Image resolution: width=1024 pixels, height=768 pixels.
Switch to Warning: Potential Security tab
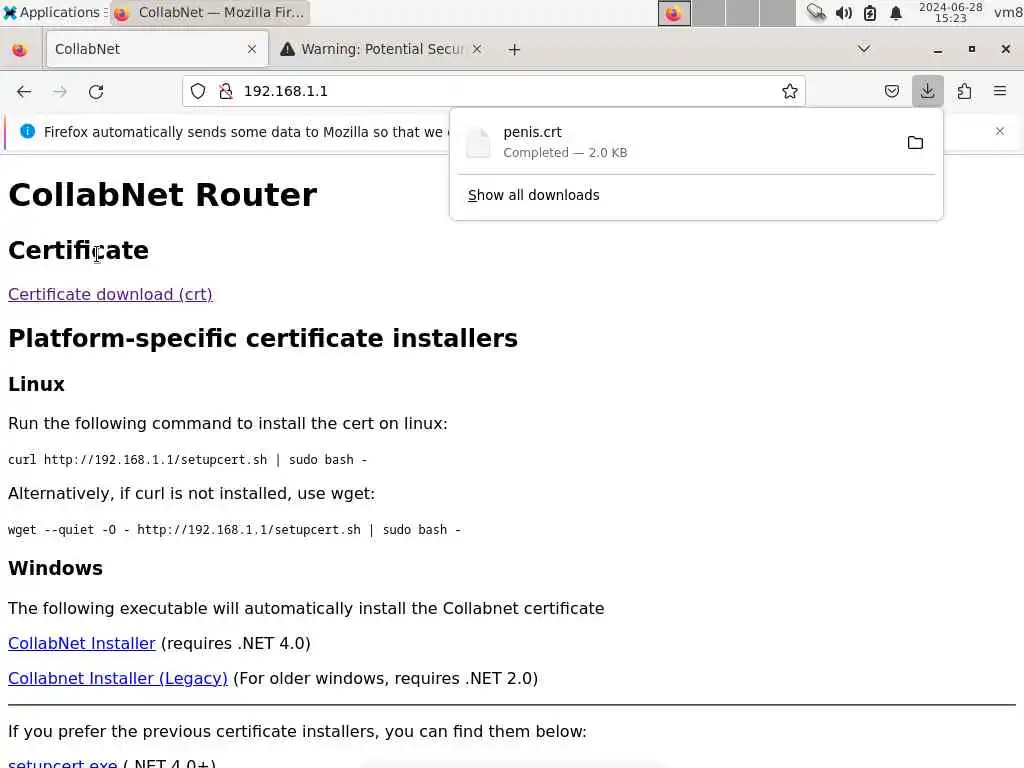click(x=383, y=49)
